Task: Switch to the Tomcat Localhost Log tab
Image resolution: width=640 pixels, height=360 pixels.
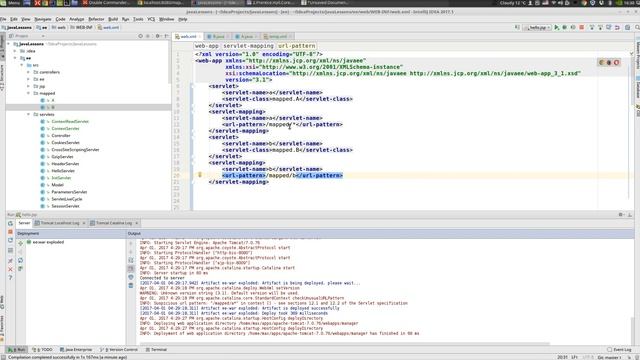Action: coord(60,223)
